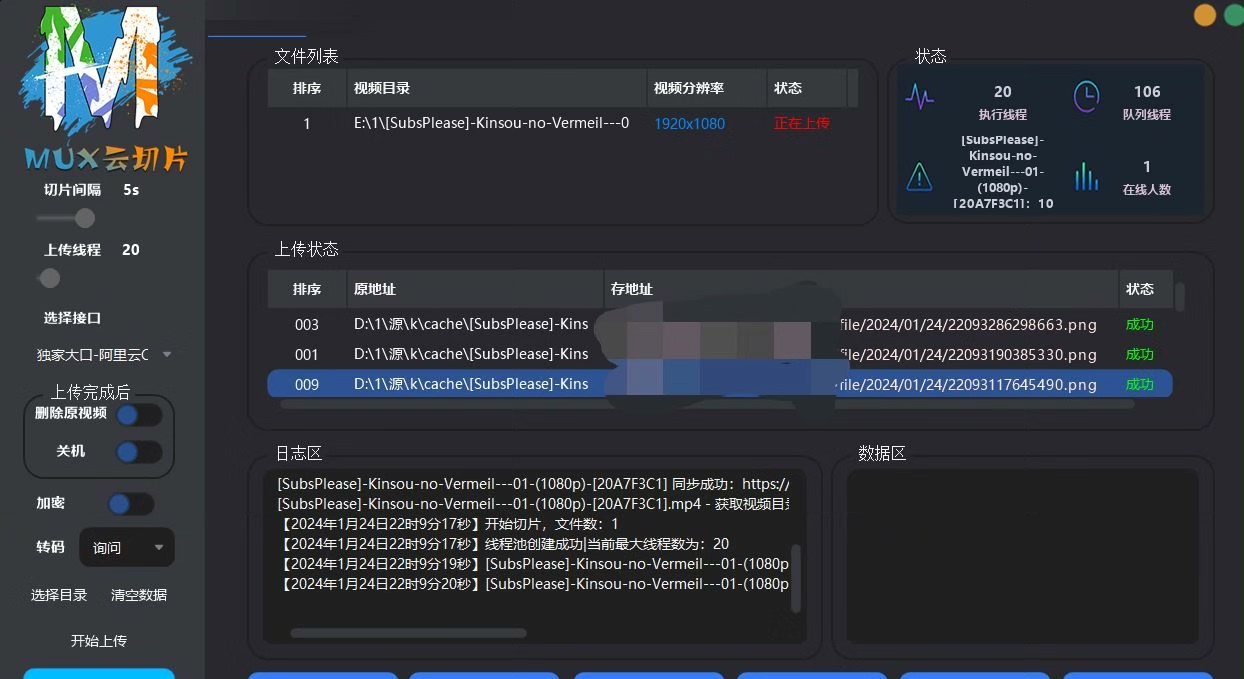This screenshot has height=679, width=1244.
Task: Click the bar chart online users icon
Action: tap(1086, 177)
